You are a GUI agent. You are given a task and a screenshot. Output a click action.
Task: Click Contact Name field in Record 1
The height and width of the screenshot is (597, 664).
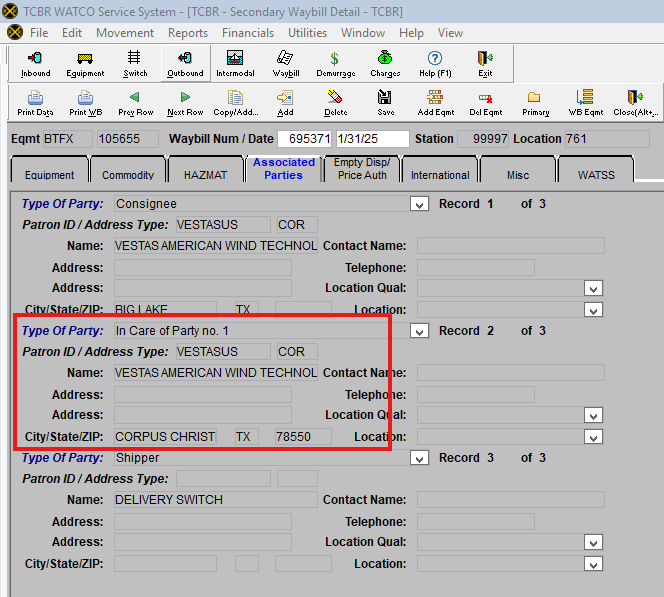coord(511,246)
